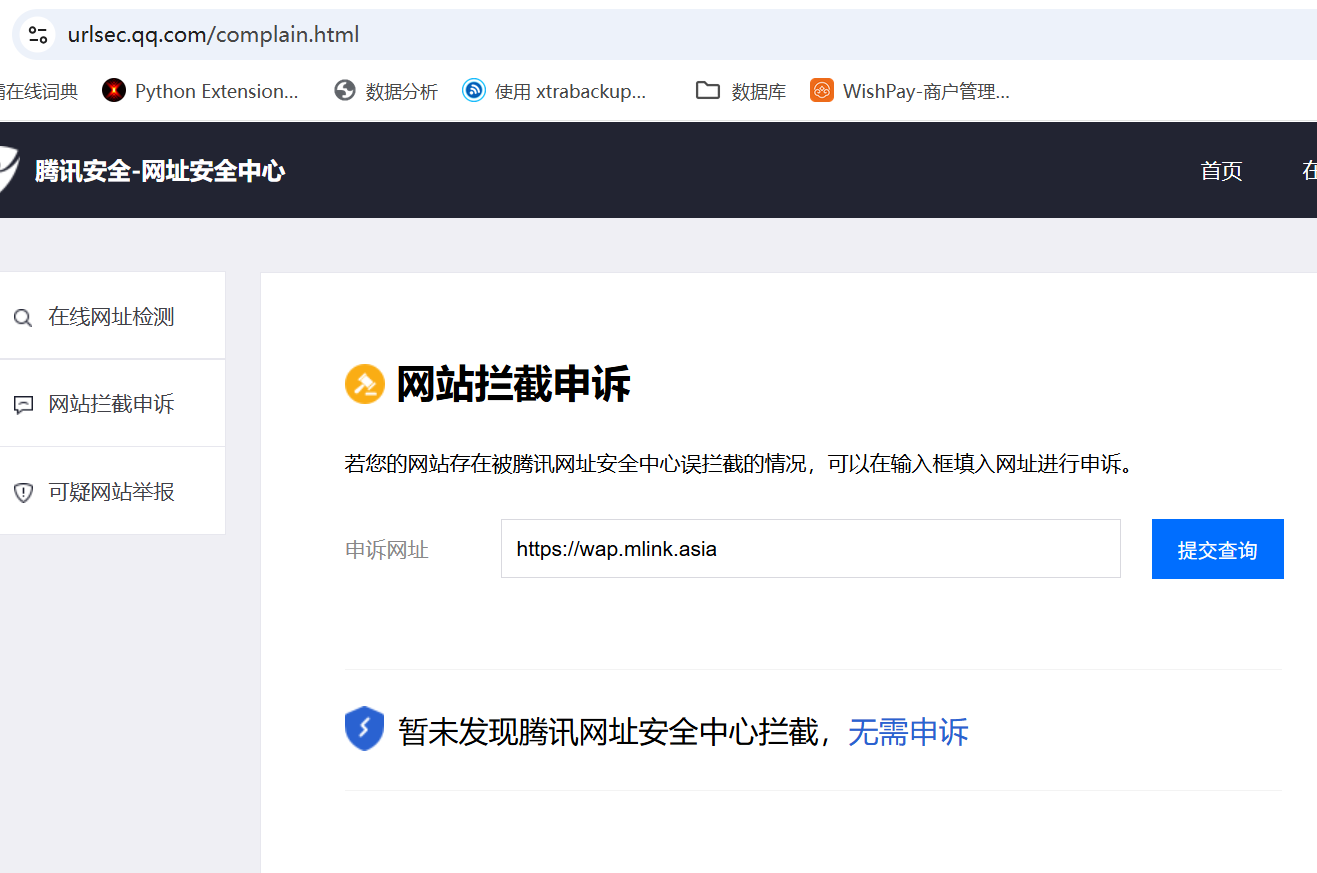Click the magnifier icon beside 在线网址检测

tap(23, 318)
